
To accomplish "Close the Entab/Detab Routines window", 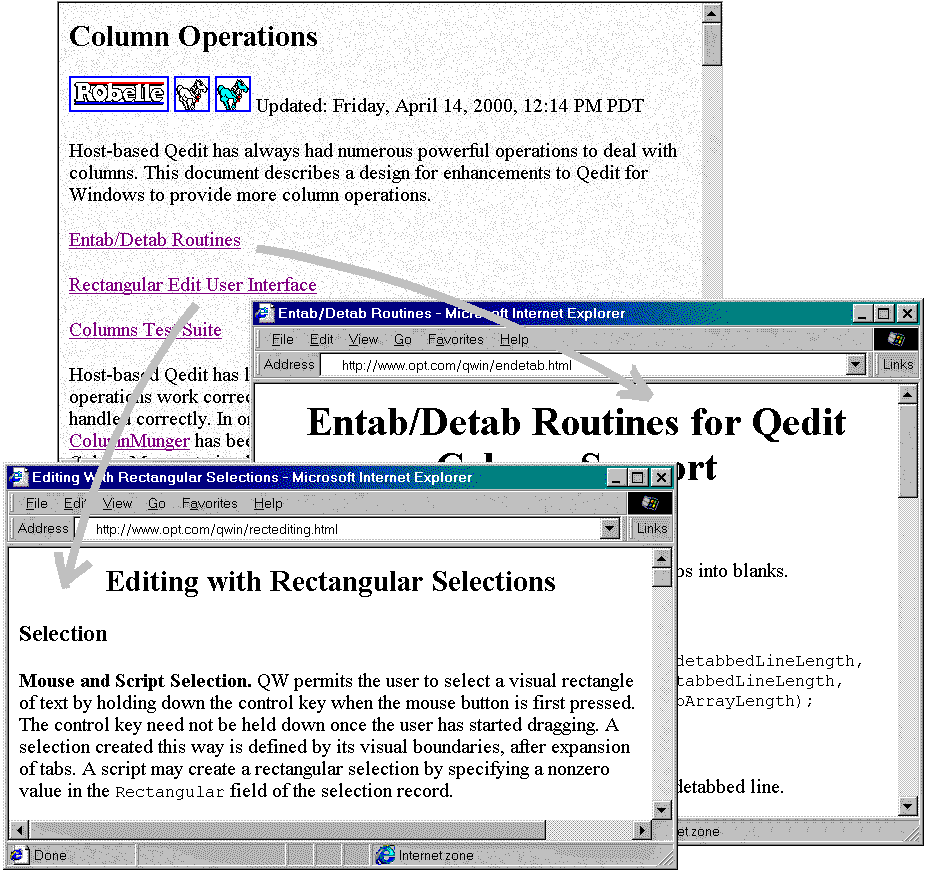I will point(907,313).
